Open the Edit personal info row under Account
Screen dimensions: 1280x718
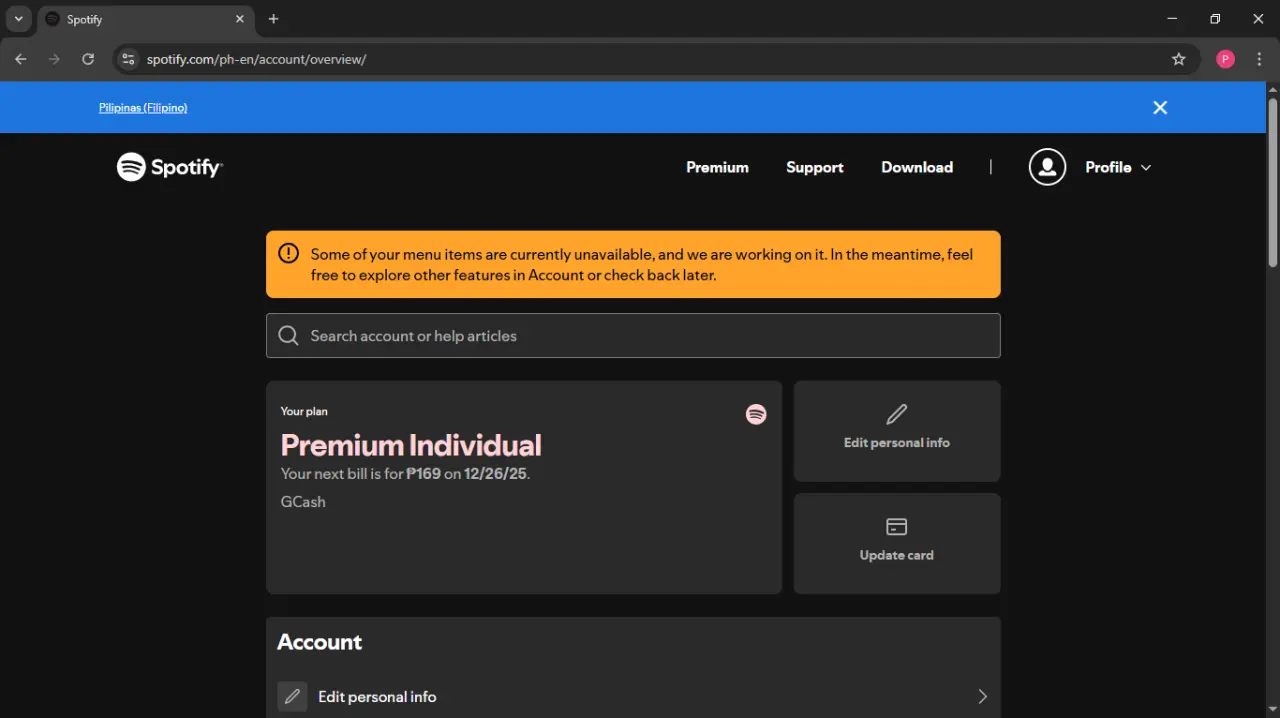(x=633, y=697)
